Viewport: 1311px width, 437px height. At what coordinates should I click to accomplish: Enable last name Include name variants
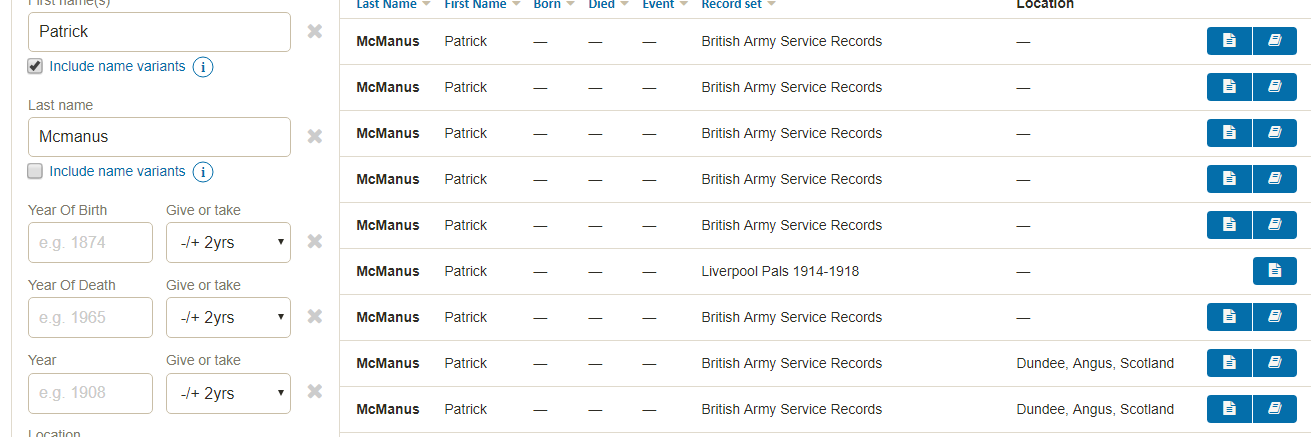35,171
